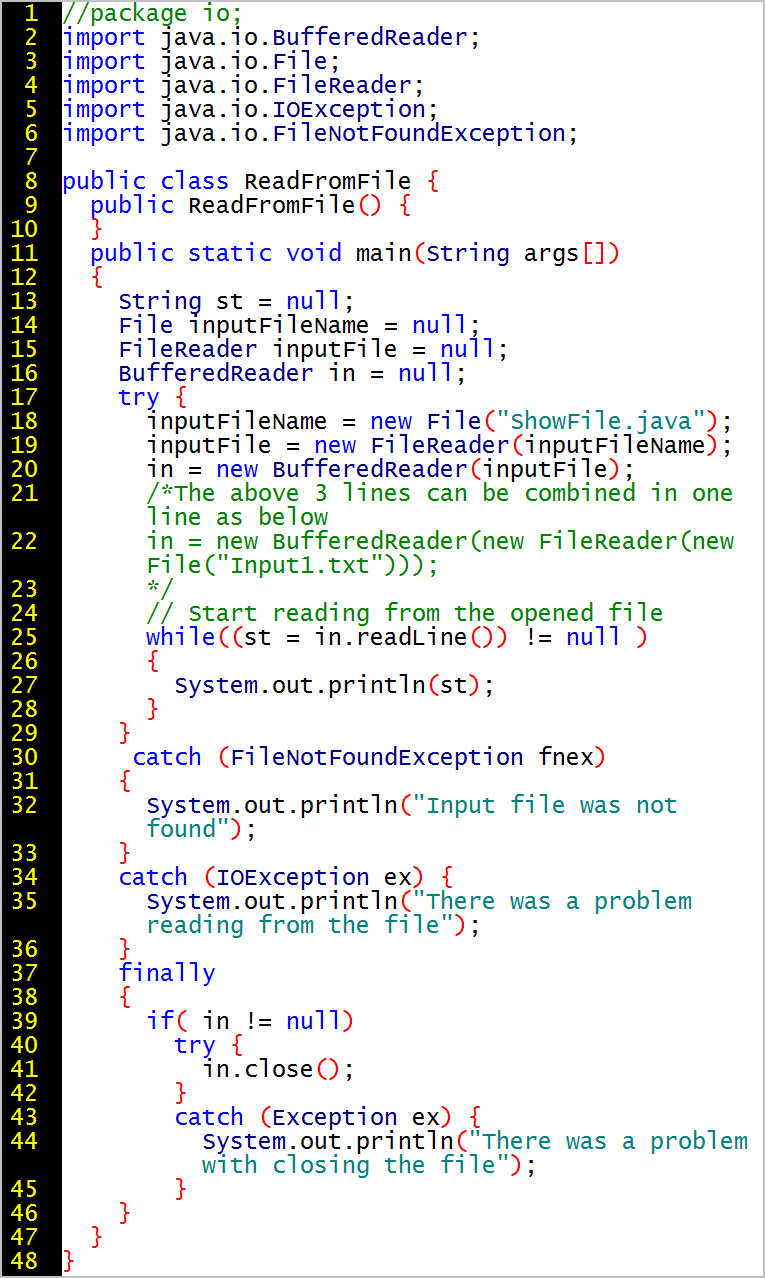Viewport: 765px width, 1278px height.
Task: Click line number 40 in the gutter
Action: point(23,1046)
